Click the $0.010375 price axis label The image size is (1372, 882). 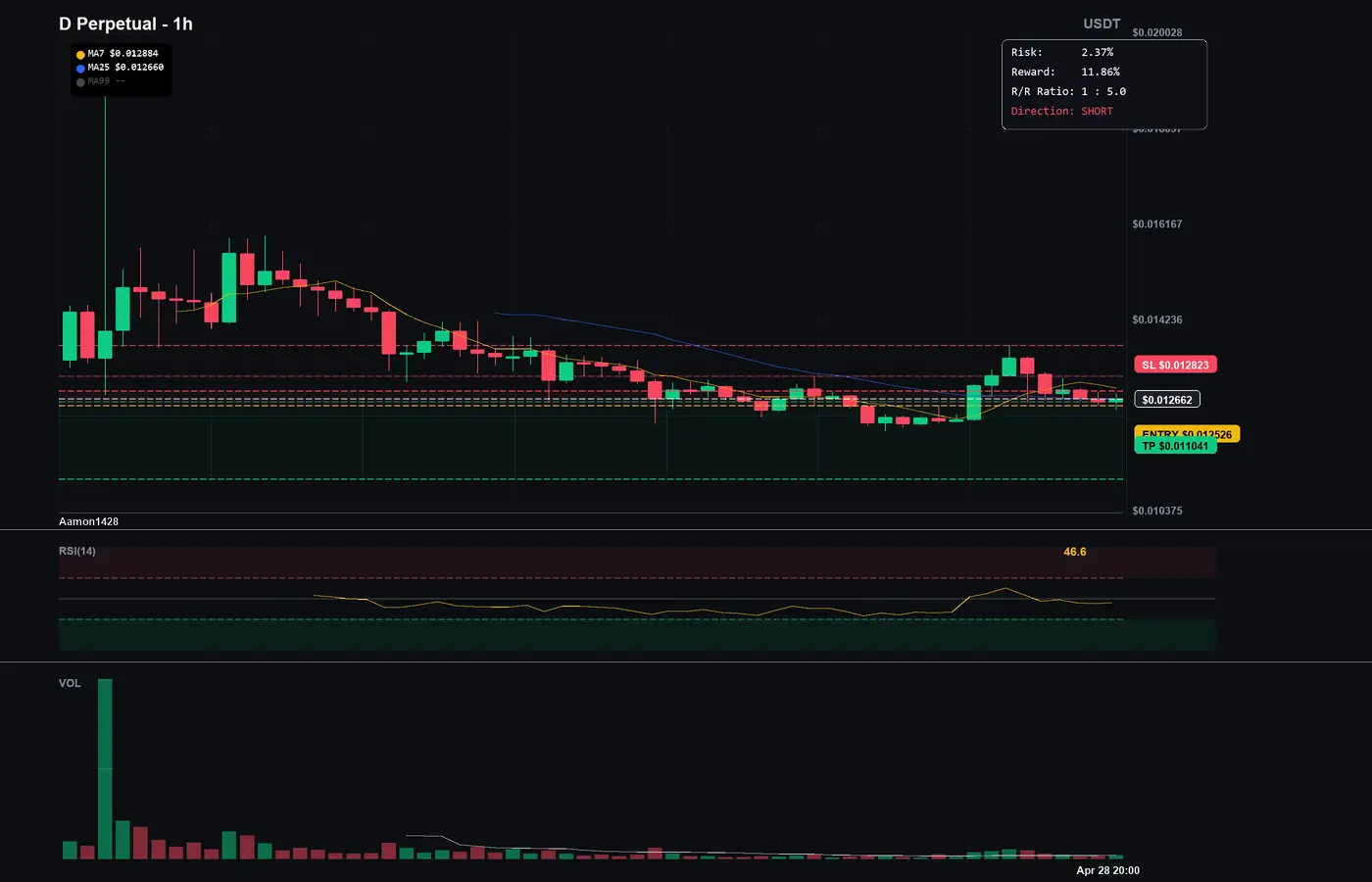click(x=1157, y=511)
